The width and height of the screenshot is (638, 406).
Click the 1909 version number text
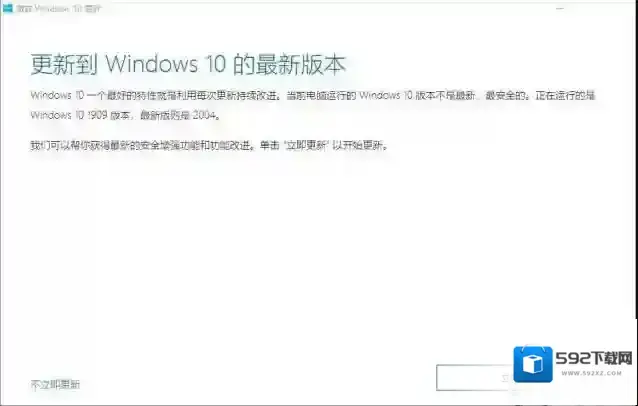coord(97,116)
